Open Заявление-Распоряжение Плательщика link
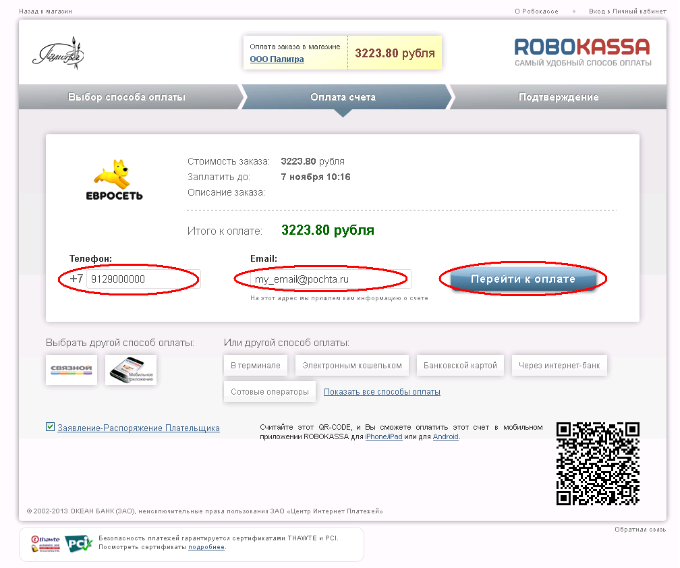This screenshot has height=568, width=680. pos(138,428)
